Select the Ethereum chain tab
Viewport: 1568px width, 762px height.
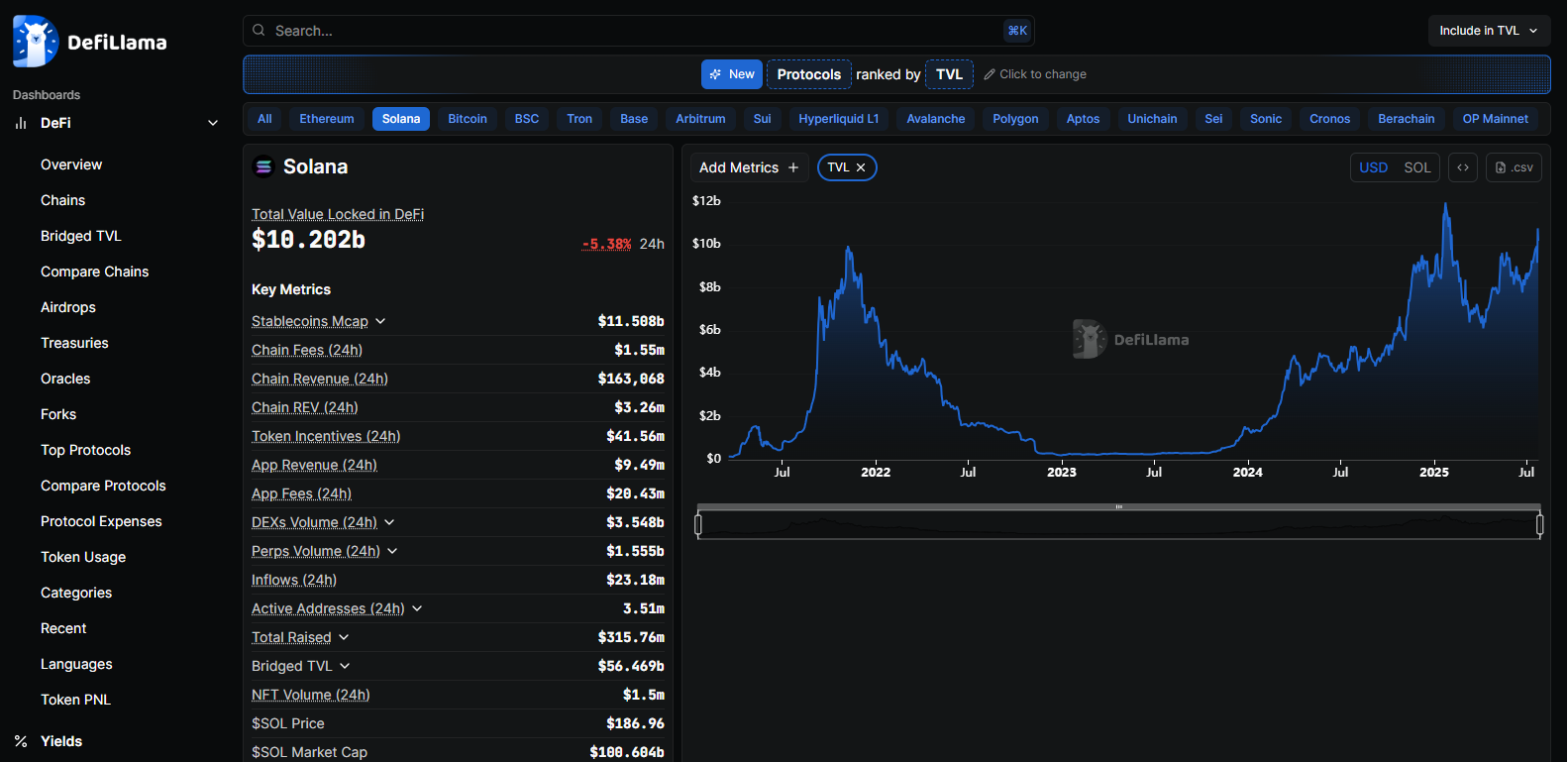(327, 119)
